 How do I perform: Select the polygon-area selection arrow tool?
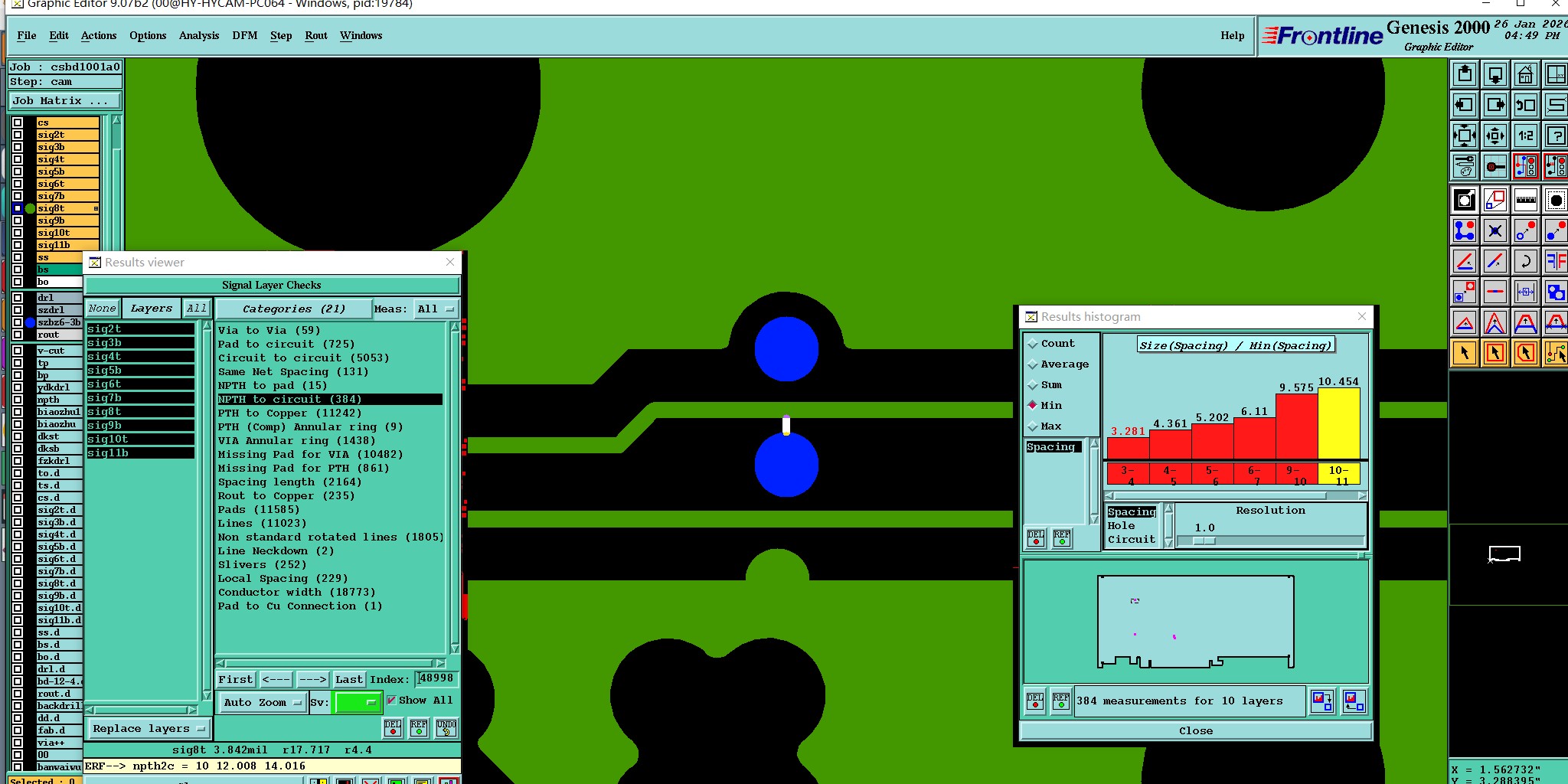point(1525,353)
